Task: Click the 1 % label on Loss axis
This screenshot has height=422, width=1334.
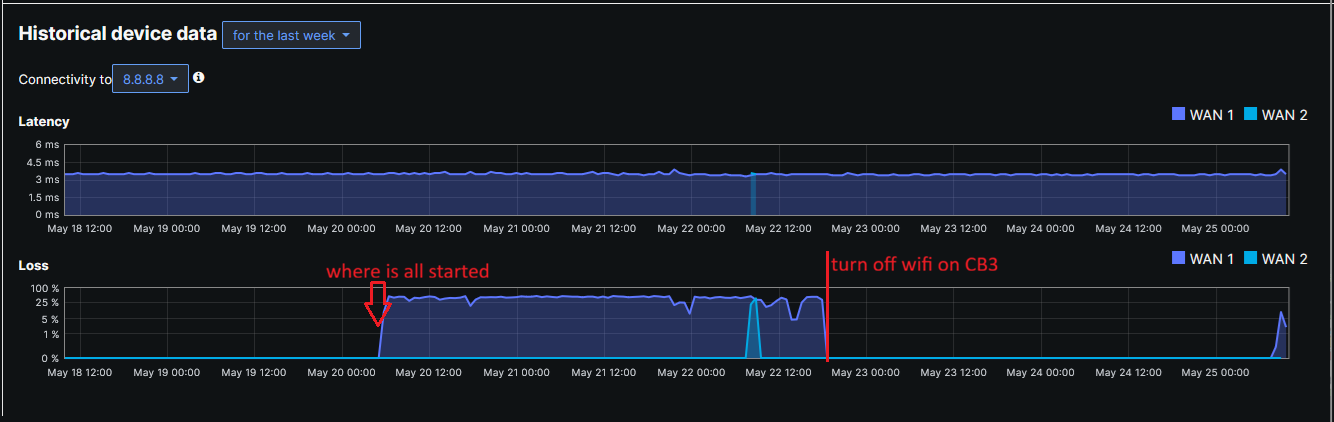Action: click(x=50, y=334)
